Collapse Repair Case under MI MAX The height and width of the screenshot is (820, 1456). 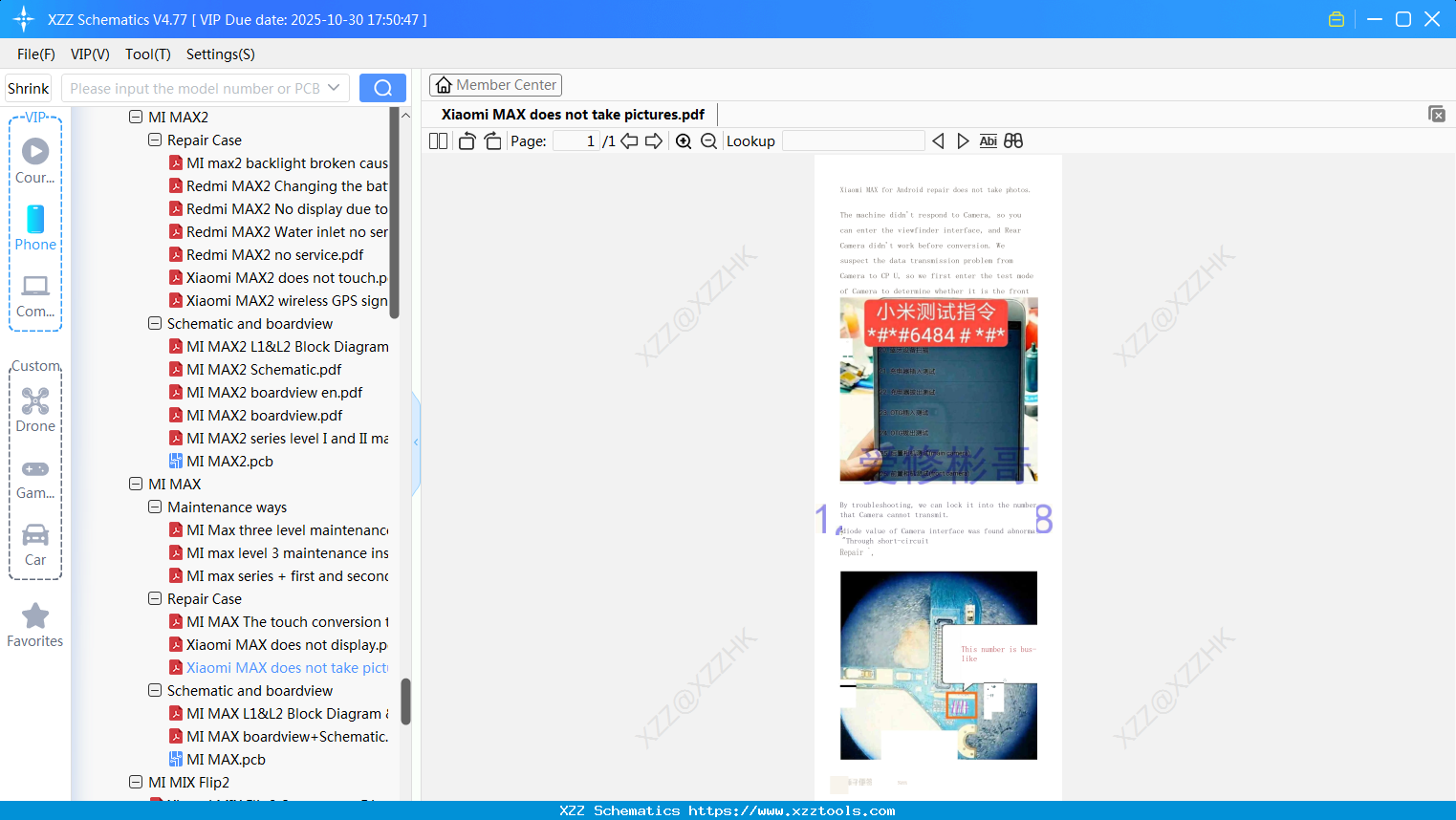[155, 599]
